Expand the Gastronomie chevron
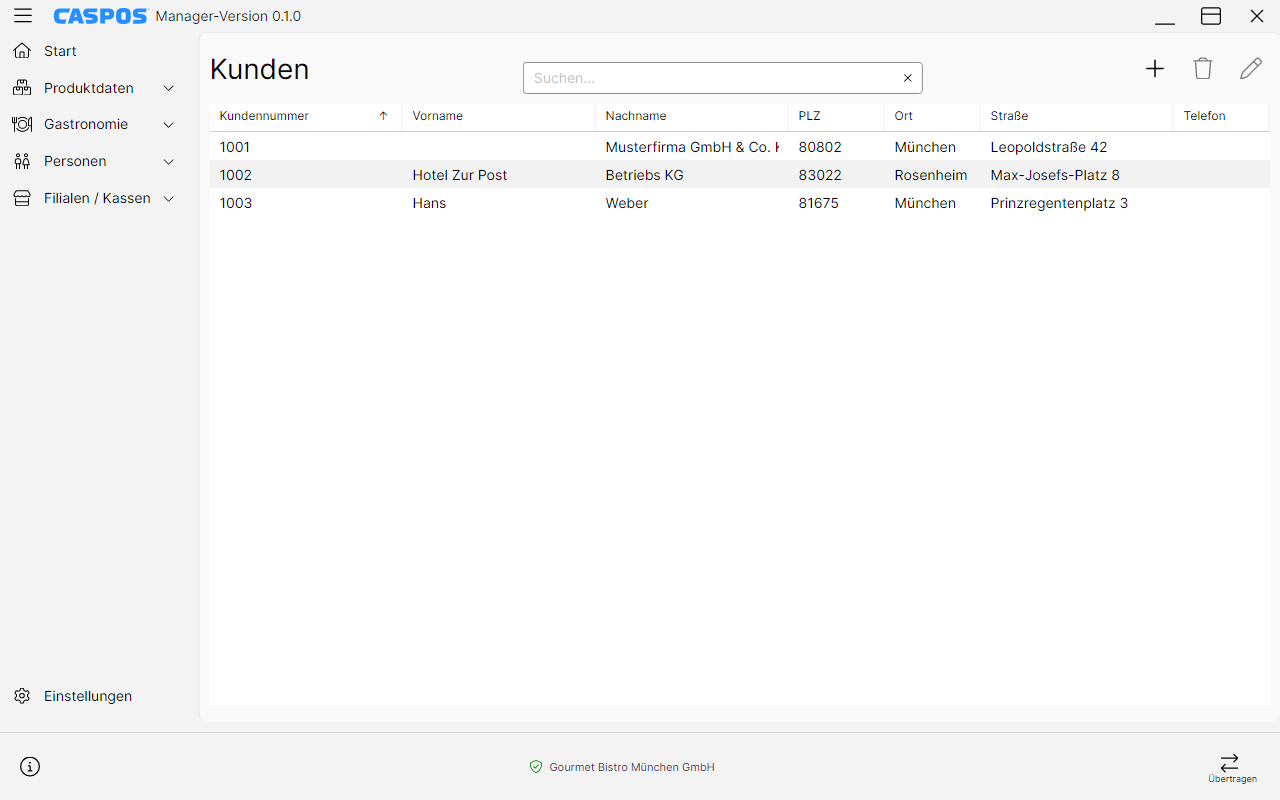The height and width of the screenshot is (800, 1280). click(x=169, y=125)
